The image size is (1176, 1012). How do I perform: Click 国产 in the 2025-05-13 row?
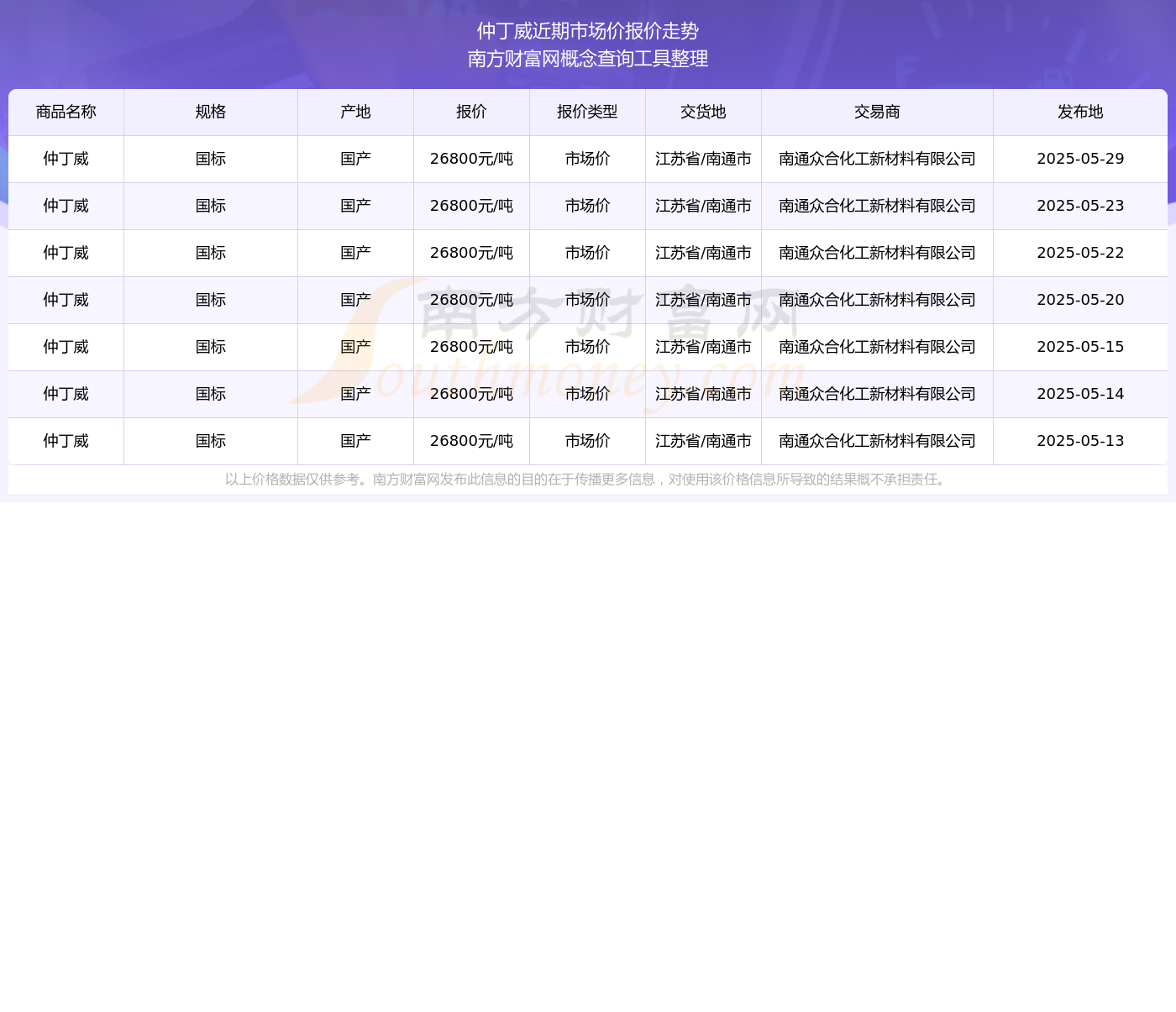[355, 441]
